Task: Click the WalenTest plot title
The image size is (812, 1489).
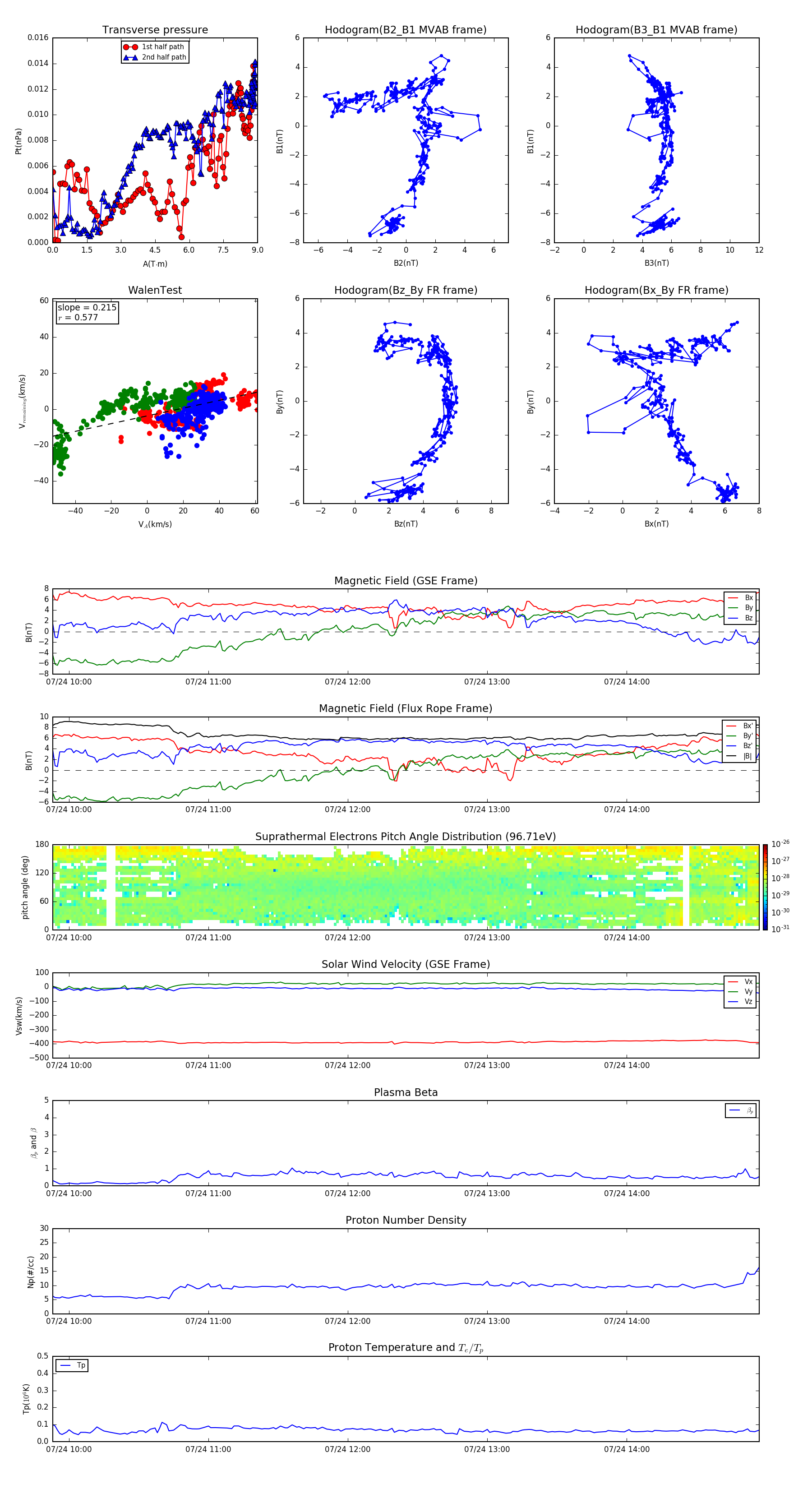Action: [x=155, y=290]
